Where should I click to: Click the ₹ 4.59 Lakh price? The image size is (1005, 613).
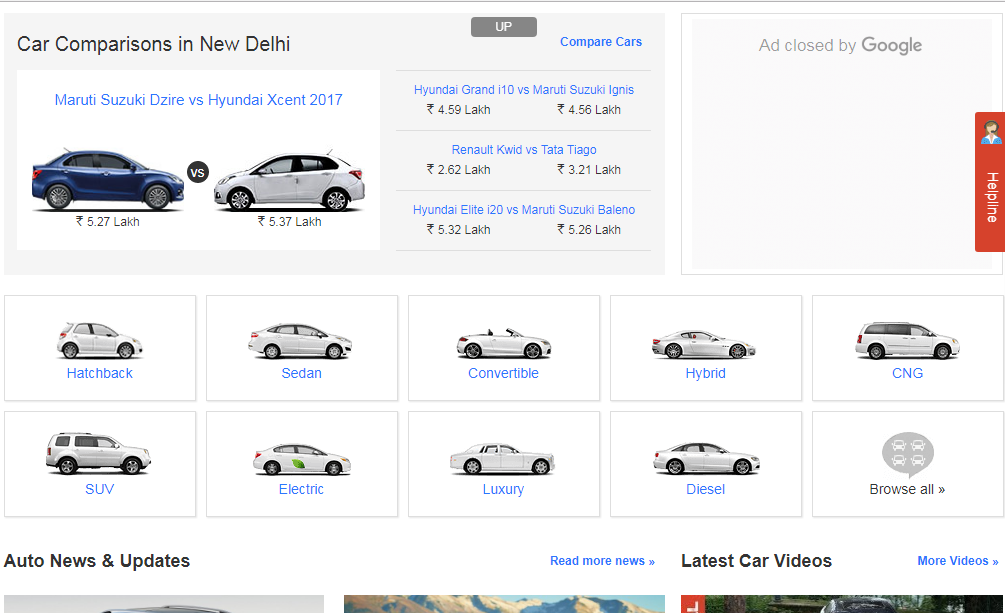tap(458, 110)
